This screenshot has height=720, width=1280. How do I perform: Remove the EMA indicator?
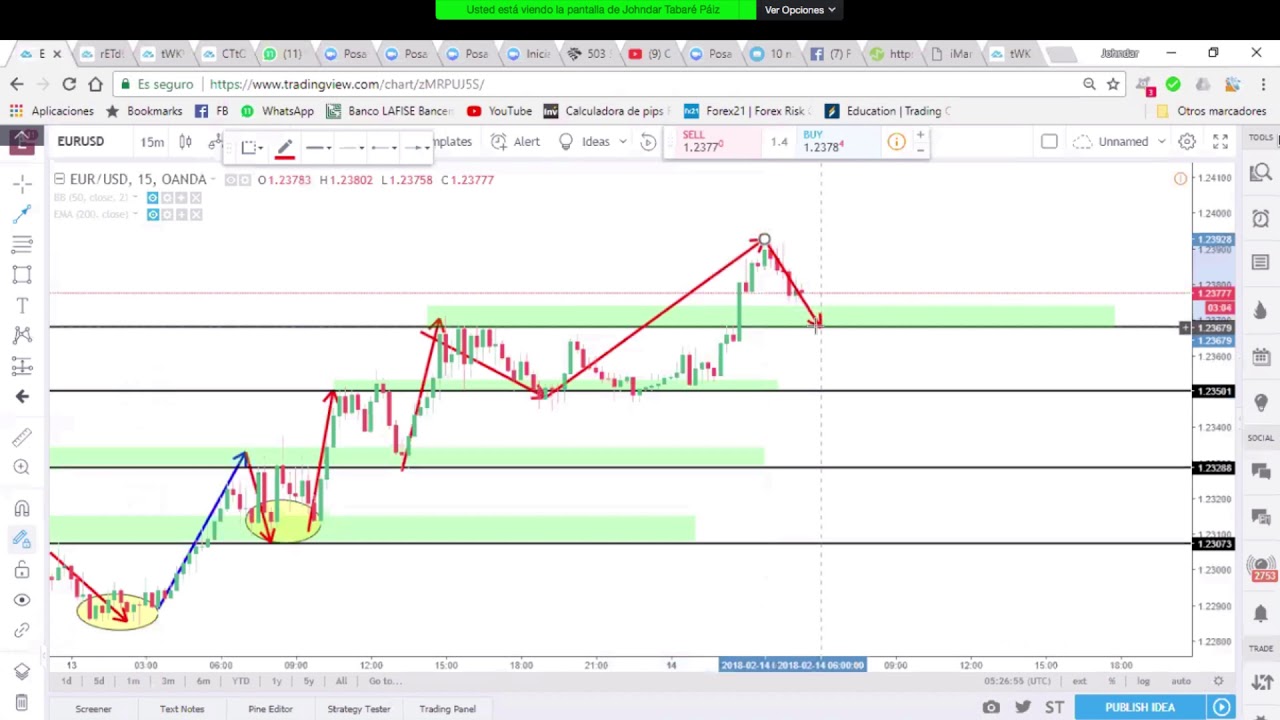(196, 214)
